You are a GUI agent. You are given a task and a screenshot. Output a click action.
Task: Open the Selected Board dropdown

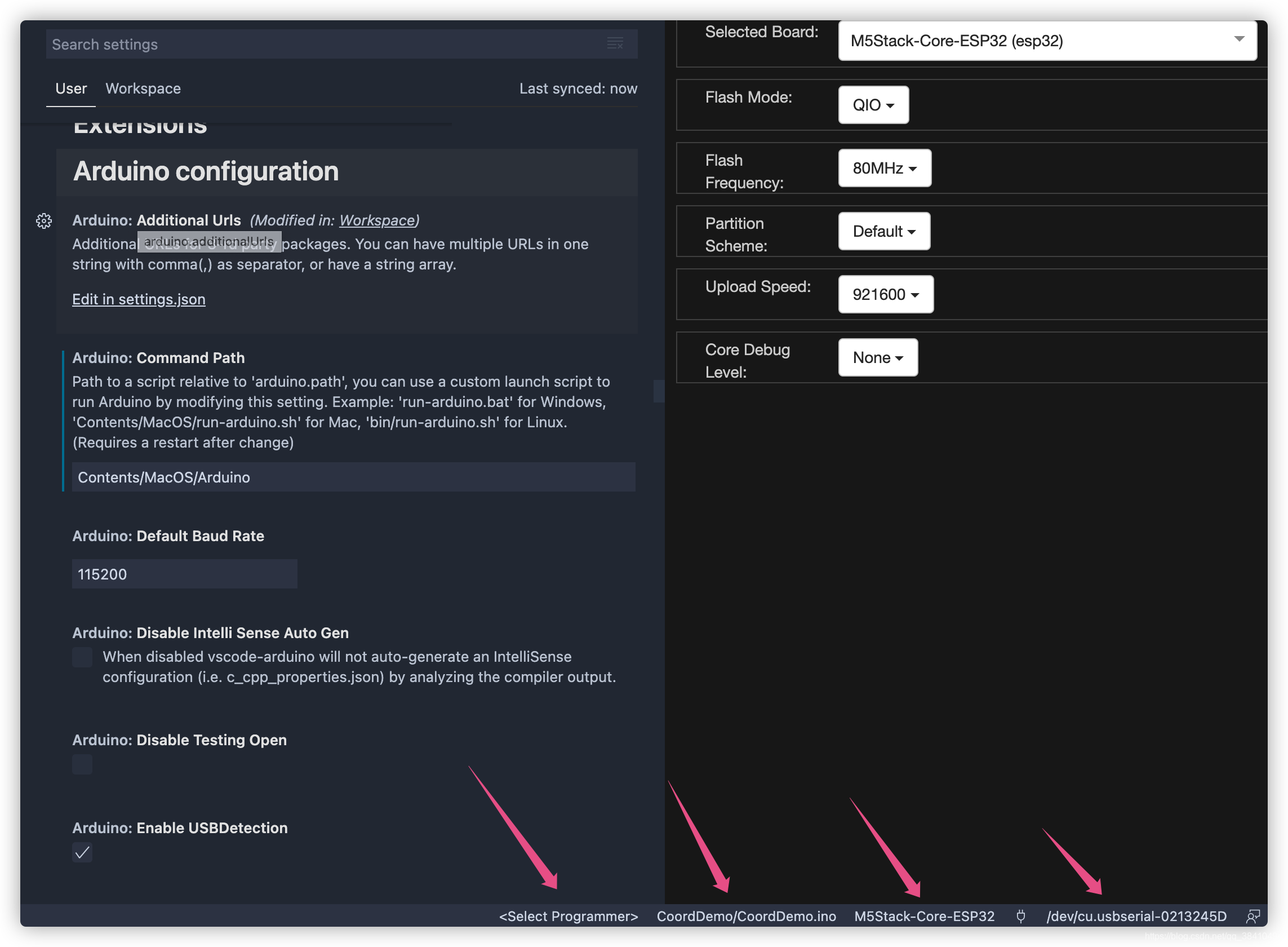pyautogui.click(x=1047, y=41)
